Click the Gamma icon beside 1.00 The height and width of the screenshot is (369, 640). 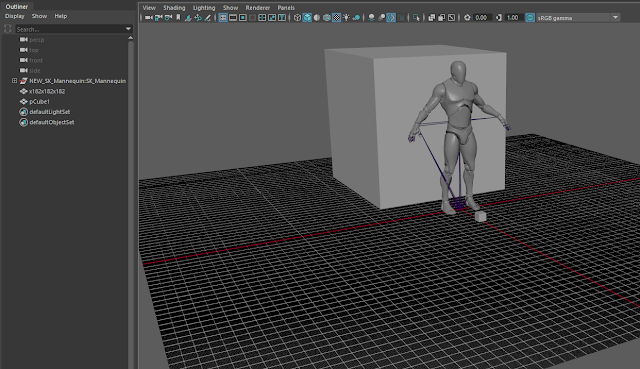click(x=498, y=18)
